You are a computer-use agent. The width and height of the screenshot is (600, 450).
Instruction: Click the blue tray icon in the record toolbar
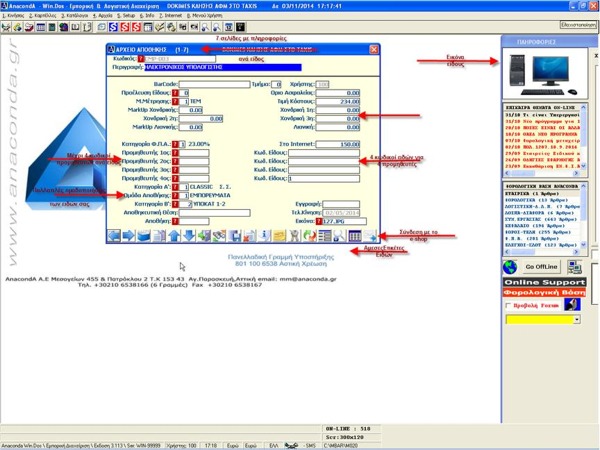pyautogui.click(x=143, y=235)
